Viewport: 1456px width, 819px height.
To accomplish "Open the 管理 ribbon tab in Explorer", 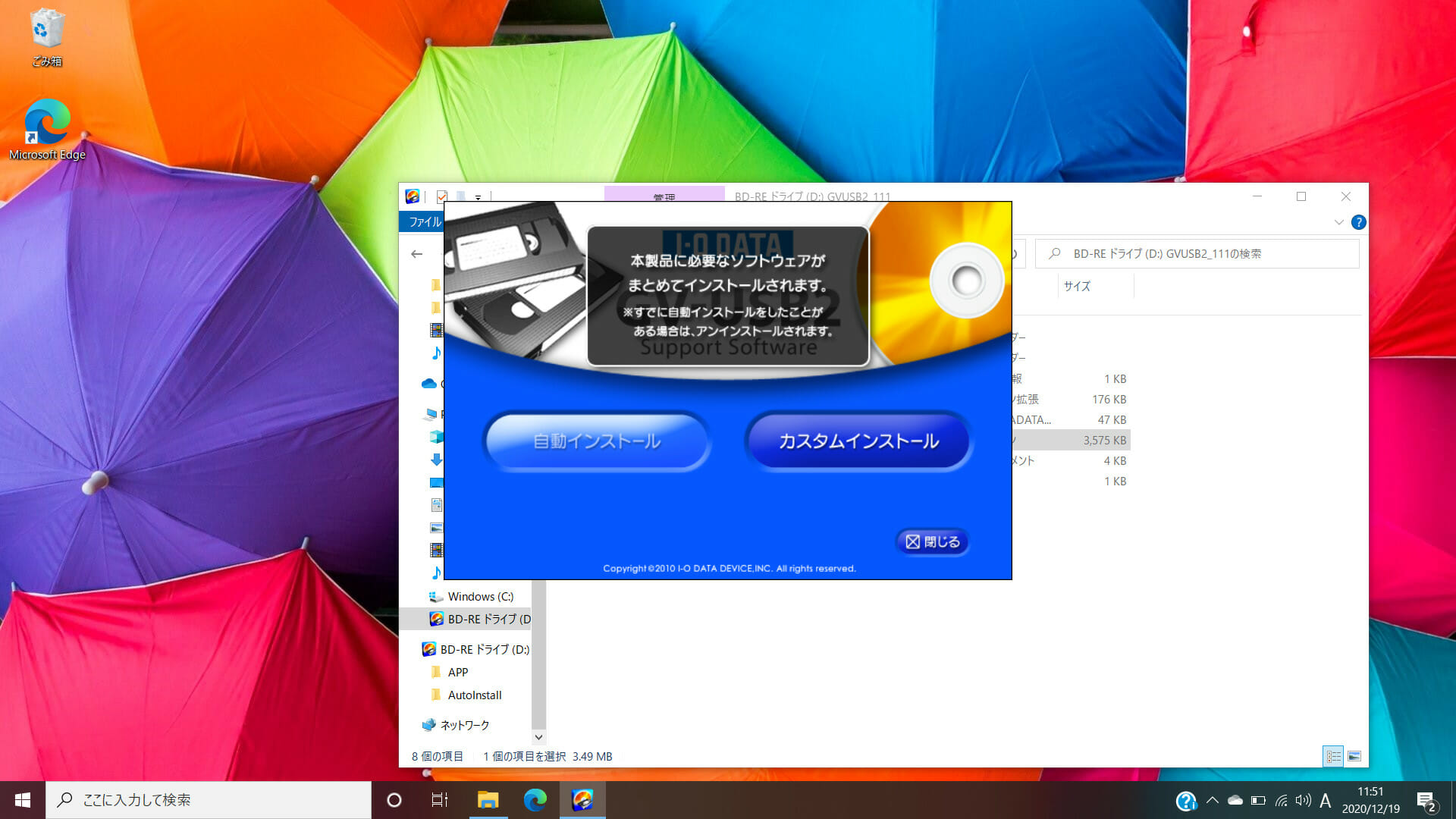I will (x=664, y=195).
